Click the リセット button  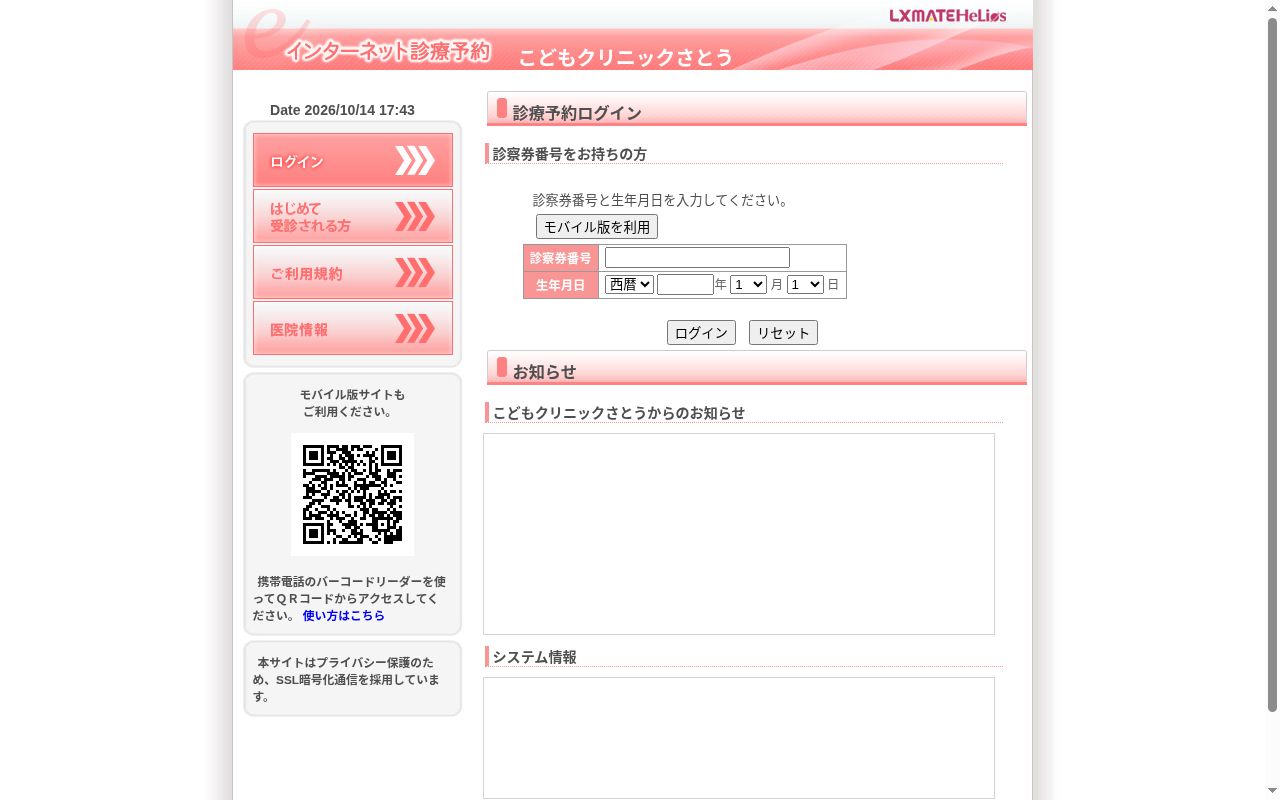[x=783, y=333]
